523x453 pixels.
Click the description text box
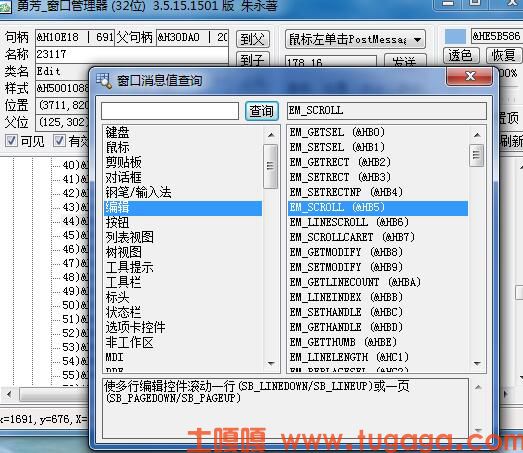285,408
